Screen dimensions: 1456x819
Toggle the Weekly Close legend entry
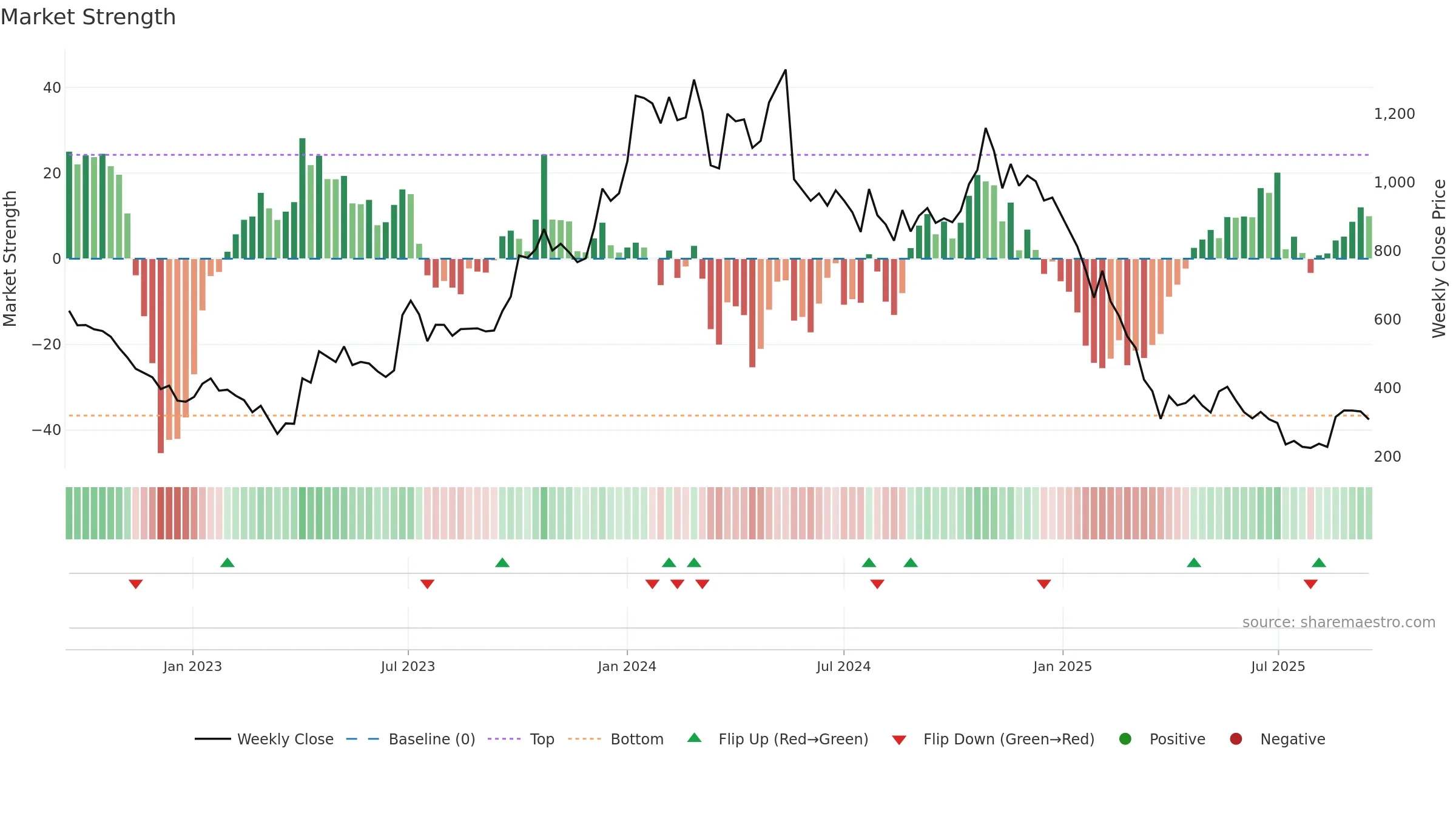point(264,739)
